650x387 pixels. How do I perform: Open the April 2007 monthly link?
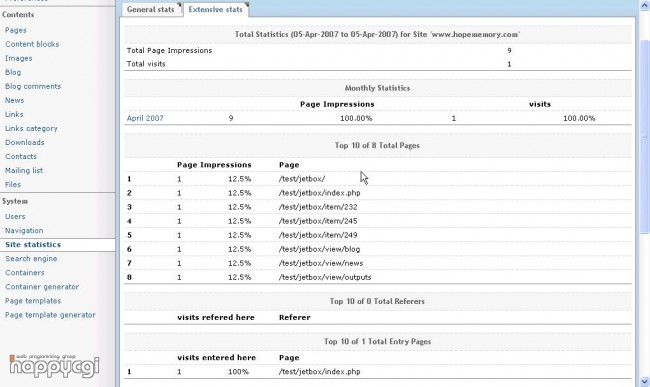click(x=145, y=118)
